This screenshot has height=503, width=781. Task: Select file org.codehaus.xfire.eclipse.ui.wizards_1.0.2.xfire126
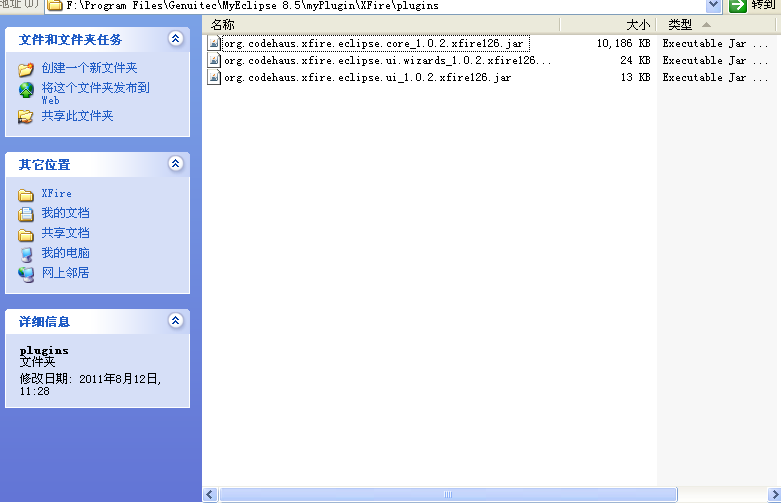point(388,60)
